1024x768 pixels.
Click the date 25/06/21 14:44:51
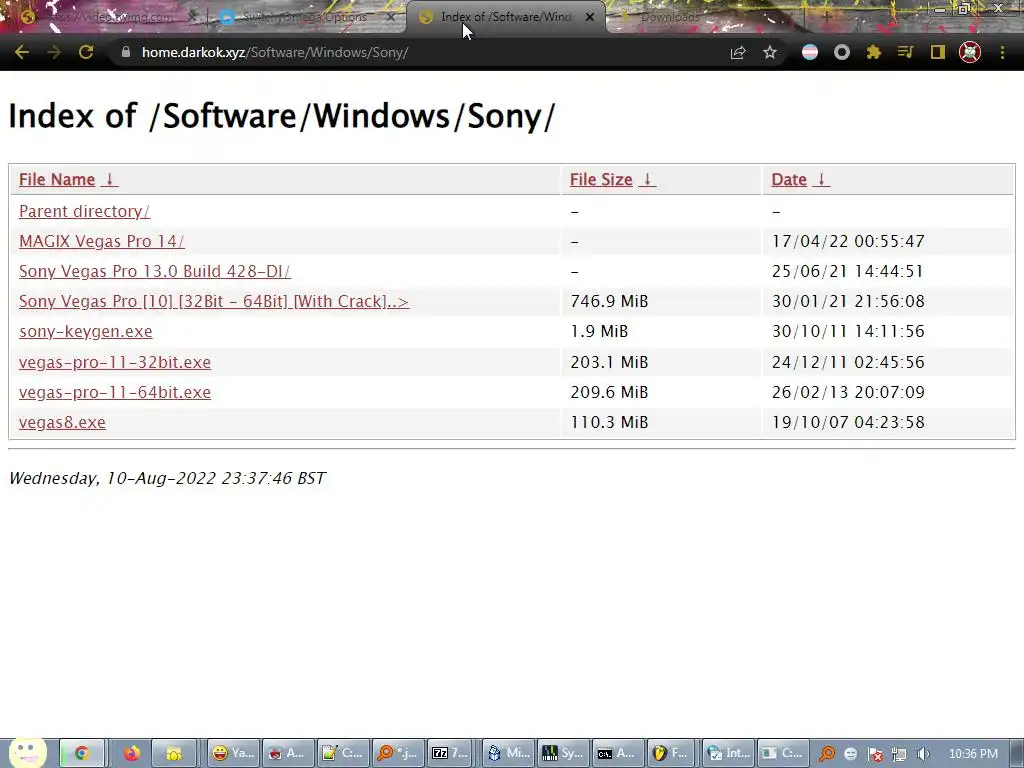pyautogui.click(x=848, y=271)
